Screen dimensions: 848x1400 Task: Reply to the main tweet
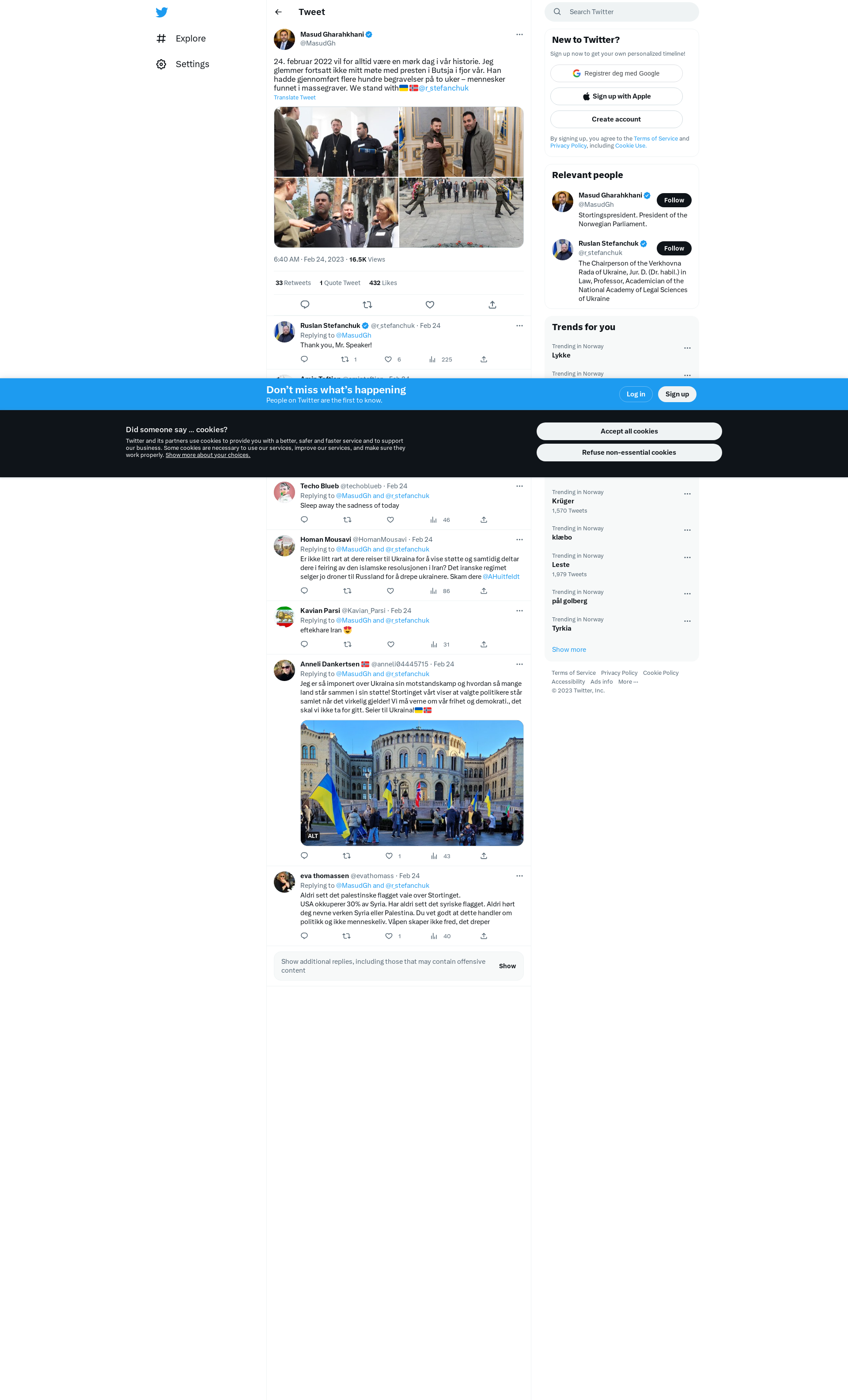[x=305, y=304]
